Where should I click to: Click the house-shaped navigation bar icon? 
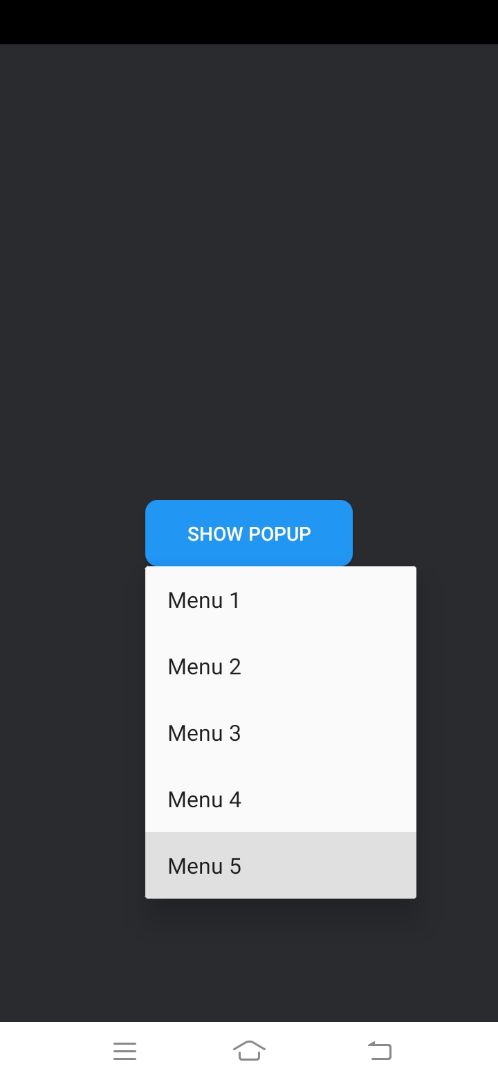pyautogui.click(x=249, y=1050)
